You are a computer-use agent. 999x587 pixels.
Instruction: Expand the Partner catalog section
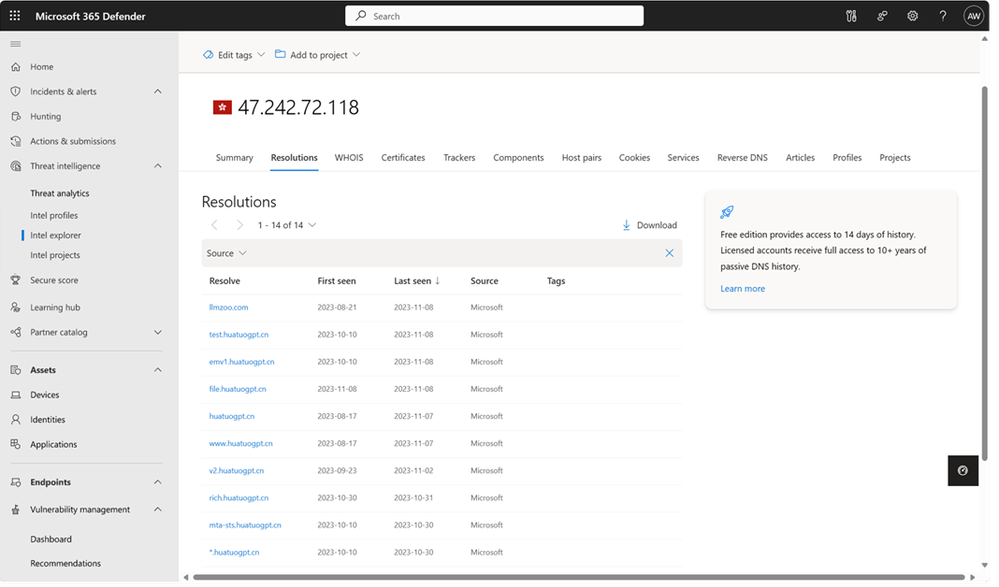(x=158, y=333)
